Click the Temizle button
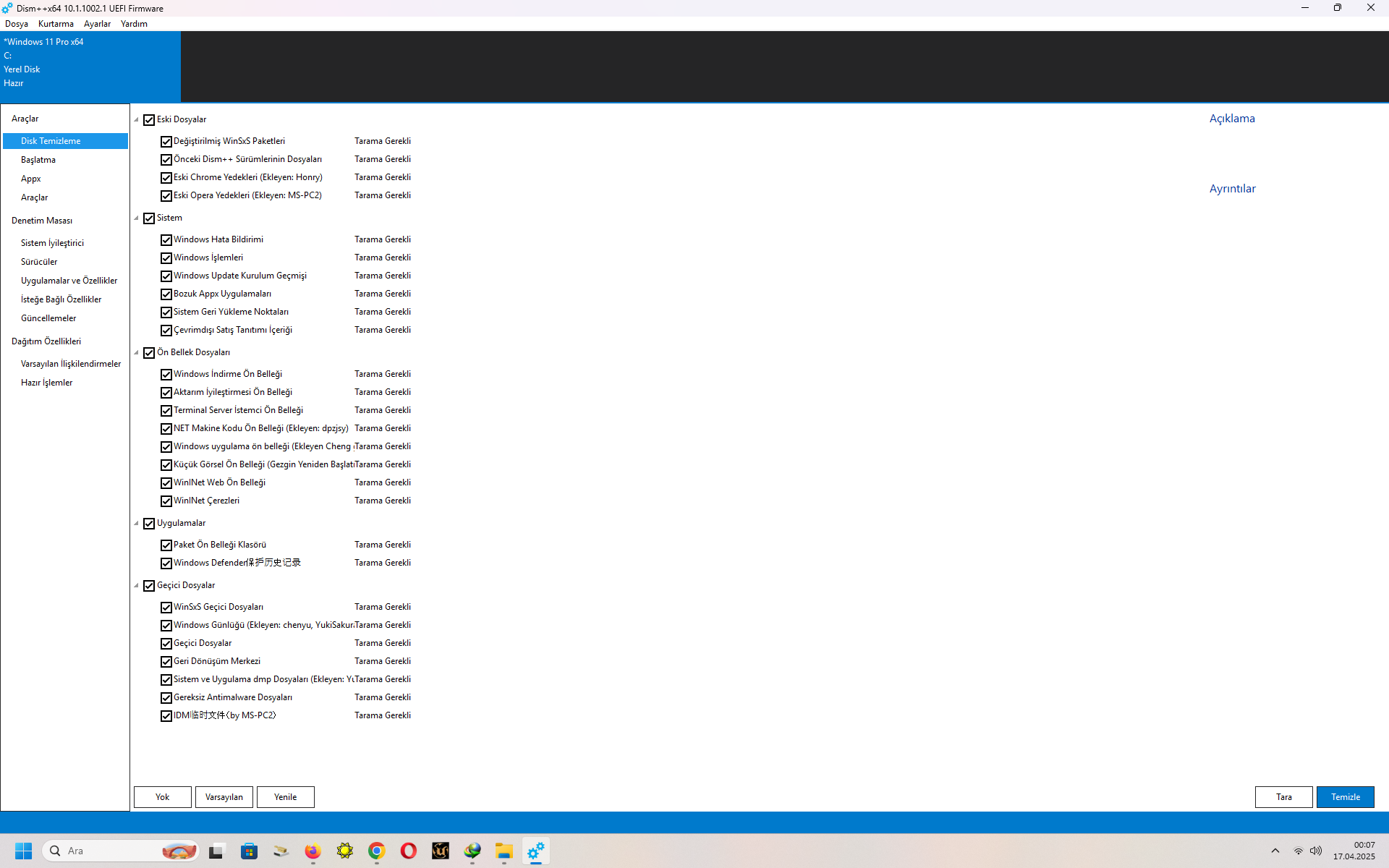 [x=1345, y=797]
